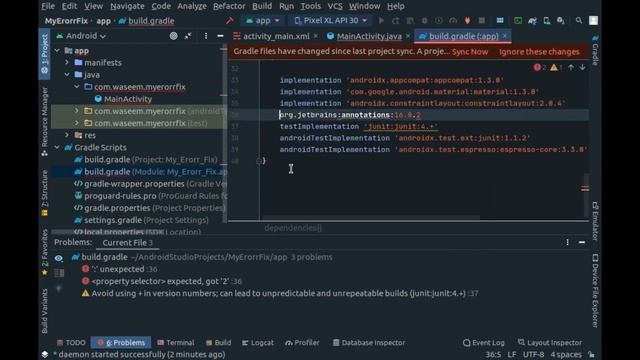Click the expand-all arrows icon in Project panel
Screen dimensions: 640x360
pos(188,36)
